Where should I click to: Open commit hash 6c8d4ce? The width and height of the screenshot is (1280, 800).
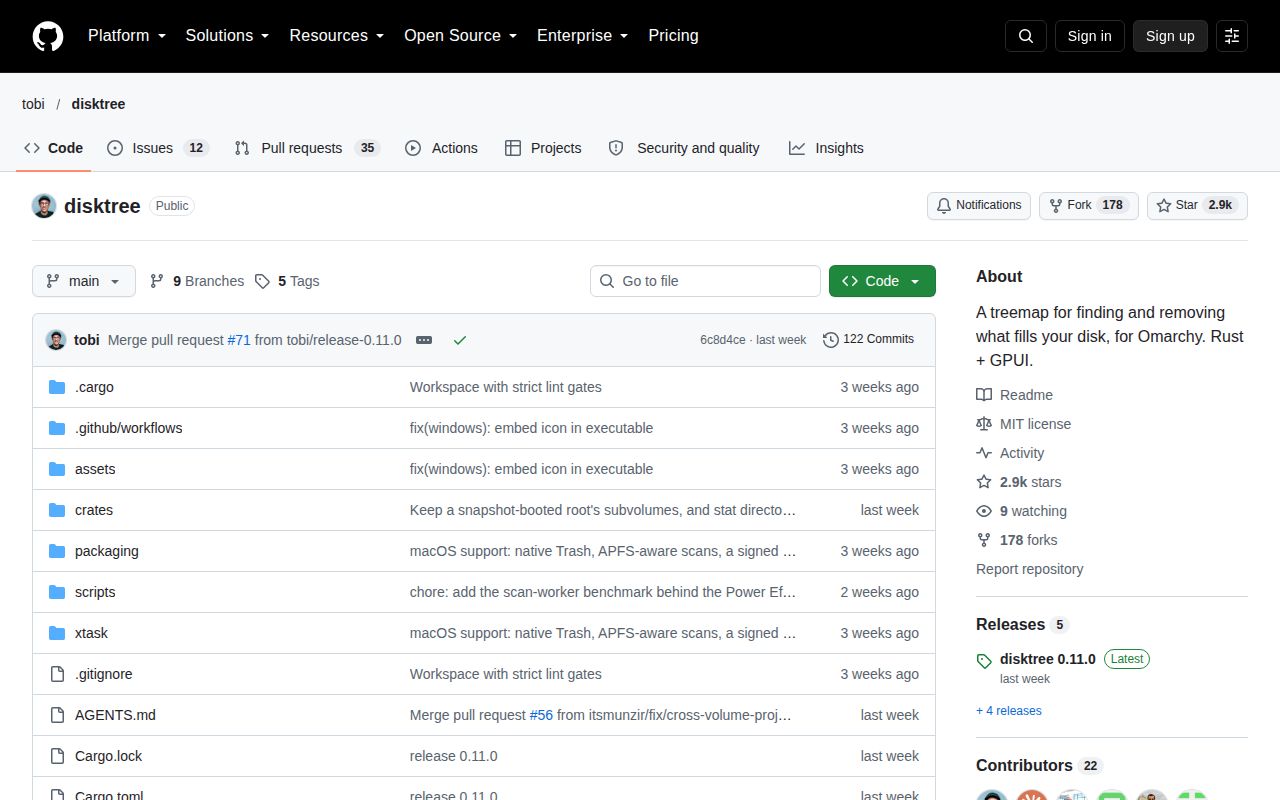(723, 340)
